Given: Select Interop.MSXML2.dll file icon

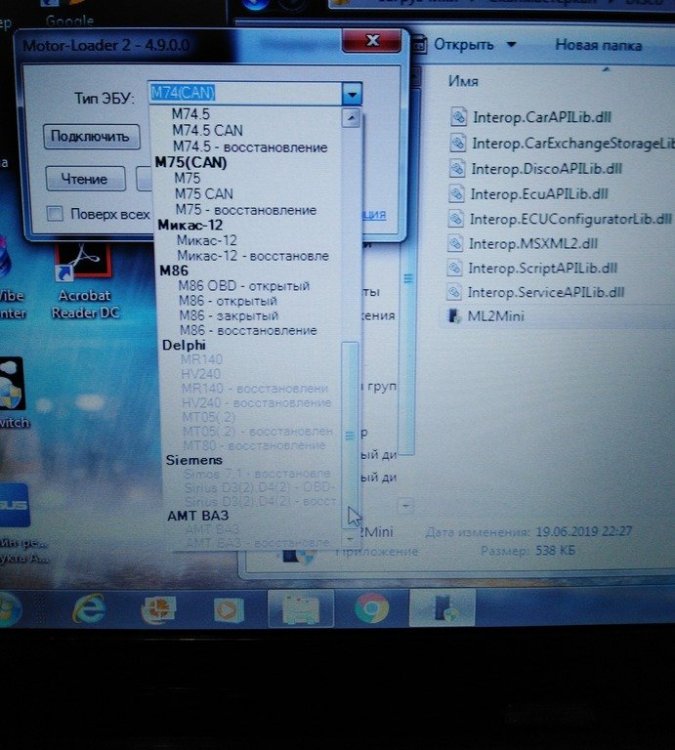Looking at the screenshot, I should pos(455,243).
